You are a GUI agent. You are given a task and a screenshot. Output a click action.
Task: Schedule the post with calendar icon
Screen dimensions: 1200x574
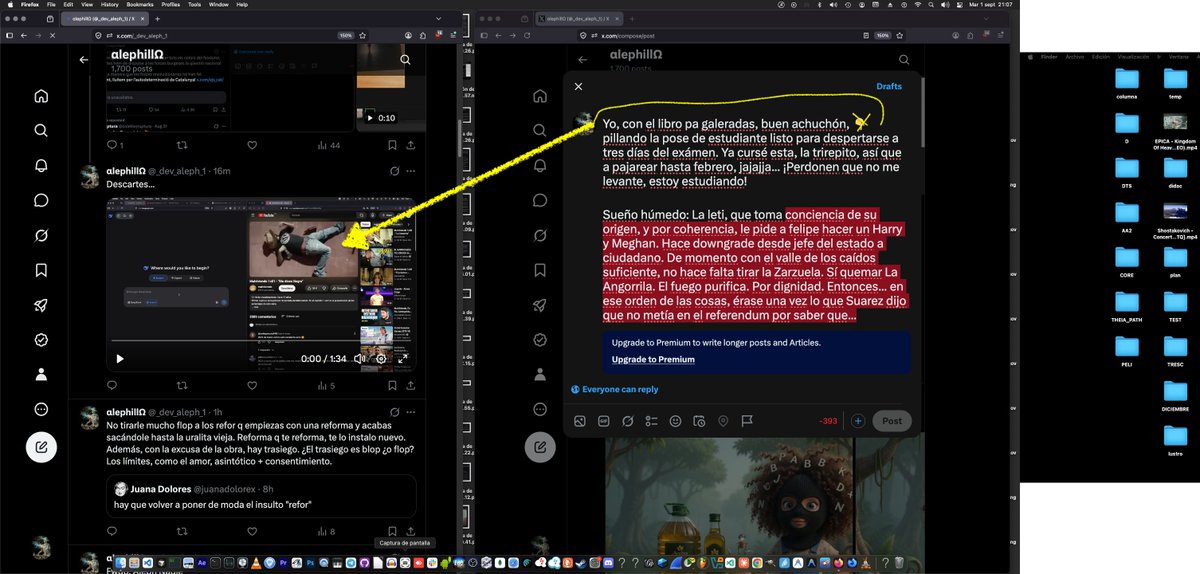click(699, 421)
